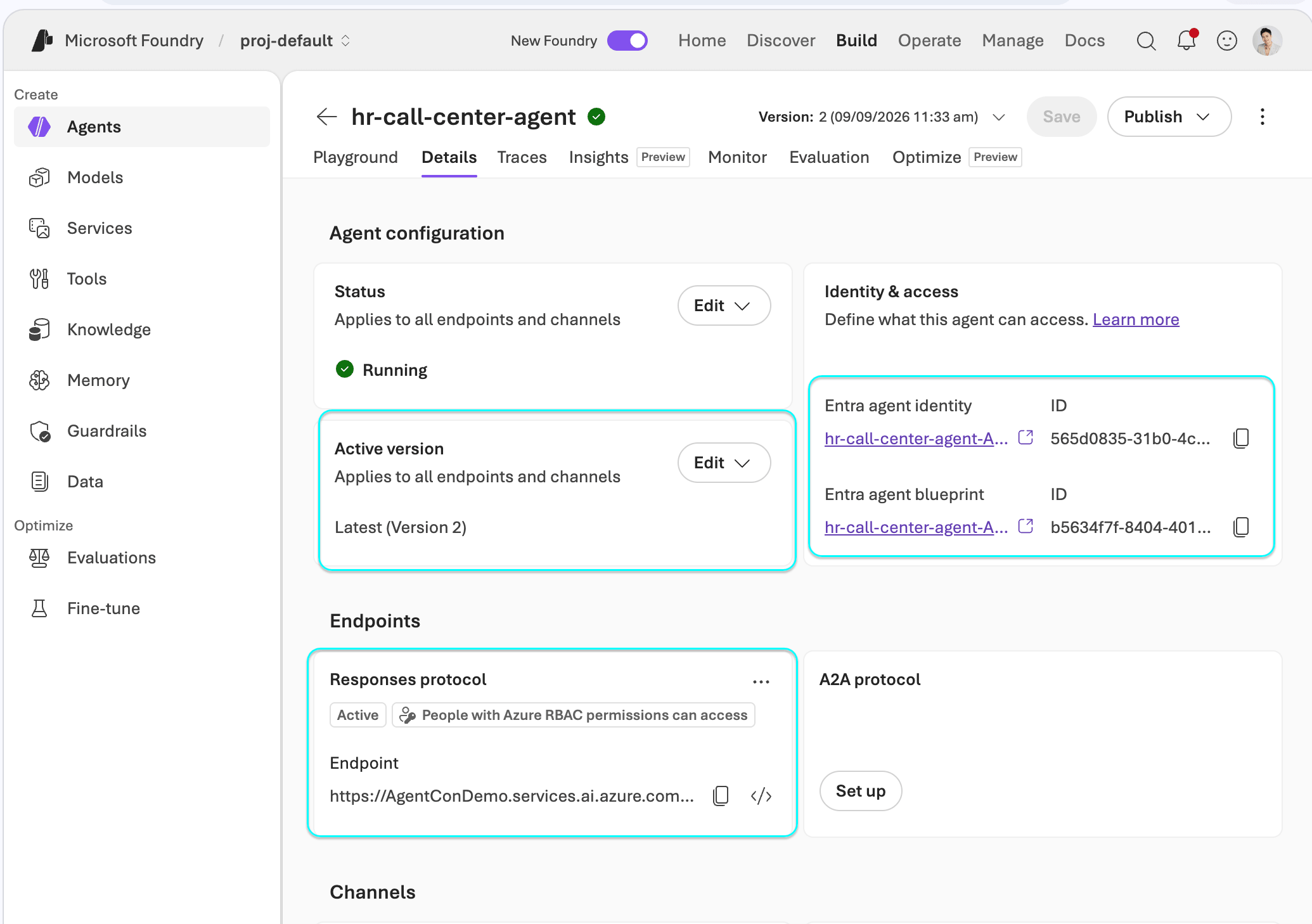The image size is (1312, 924).
Task: Click the Memory brain icon
Action: pos(39,380)
